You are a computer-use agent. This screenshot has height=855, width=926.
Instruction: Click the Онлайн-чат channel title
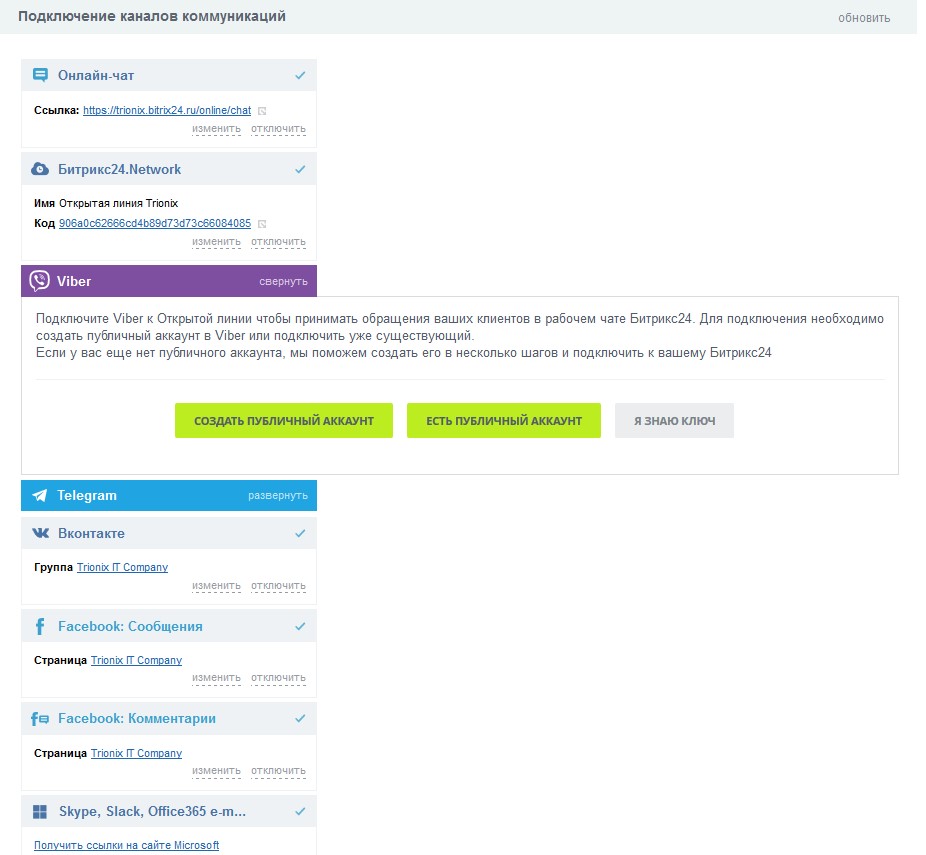click(x=96, y=76)
